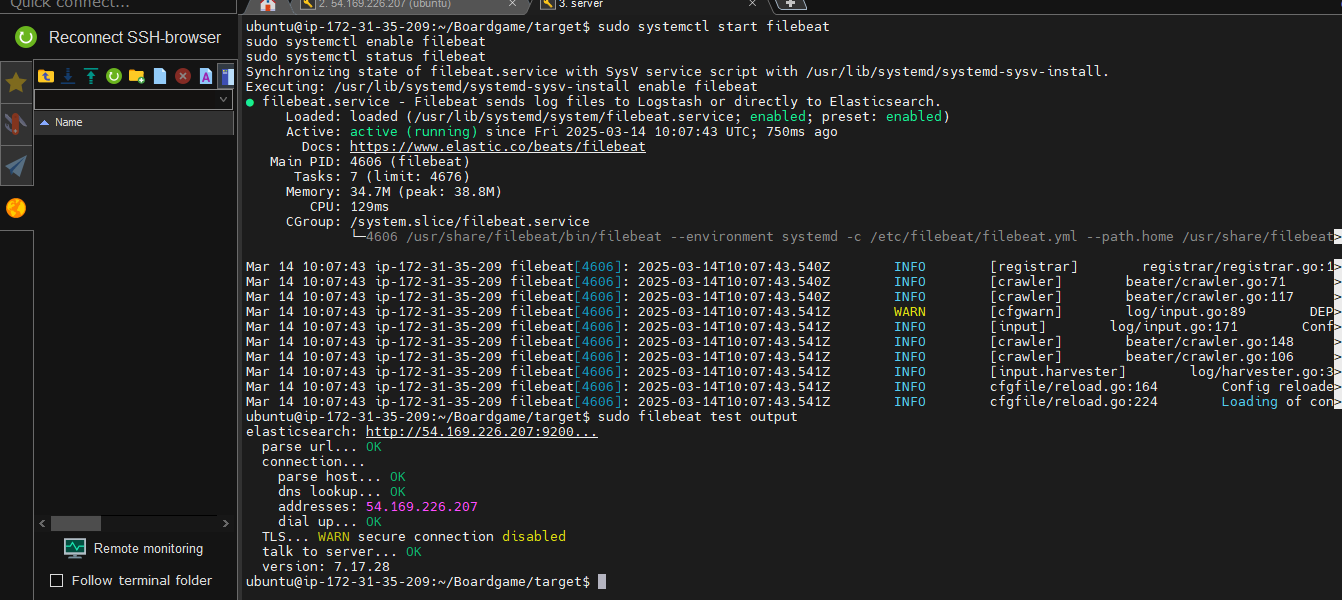Click 'dns lookup... OK' line
Image resolution: width=1342 pixels, height=600 pixels.
[342, 492]
